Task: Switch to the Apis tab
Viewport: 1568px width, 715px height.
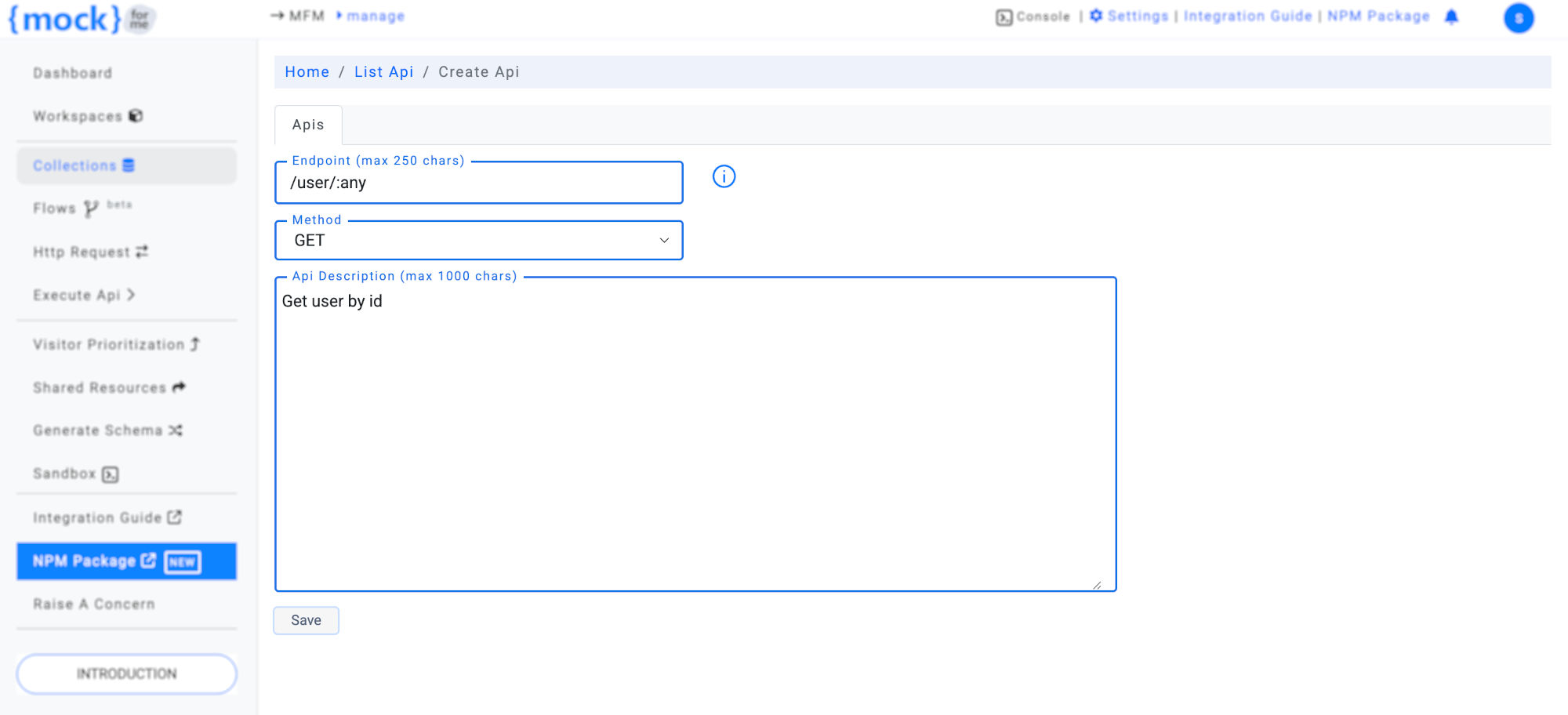Action: click(x=308, y=125)
